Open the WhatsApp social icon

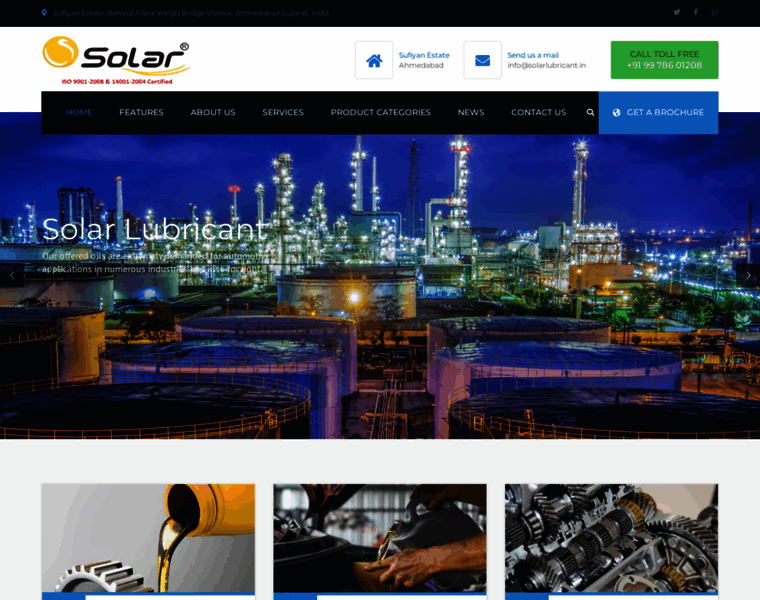point(715,12)
